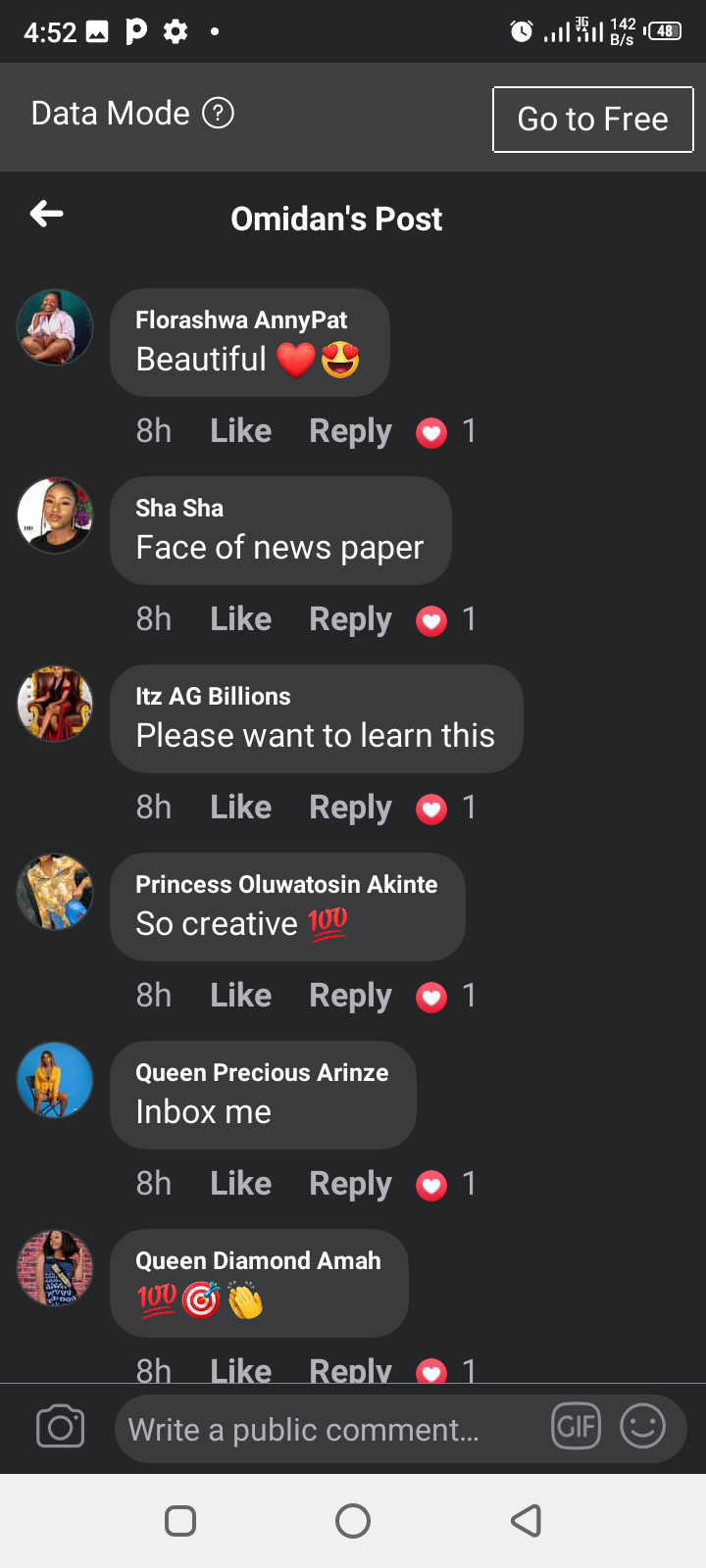The width and height of the screenshot is (706, 1568).
Task: Reply to Sha Sha's comment
Action: 350,619
